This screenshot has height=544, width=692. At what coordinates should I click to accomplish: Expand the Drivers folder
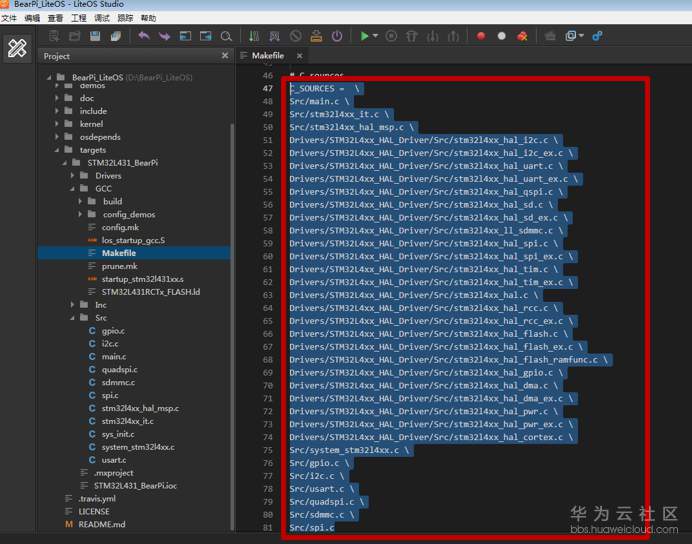click(72, 176)
